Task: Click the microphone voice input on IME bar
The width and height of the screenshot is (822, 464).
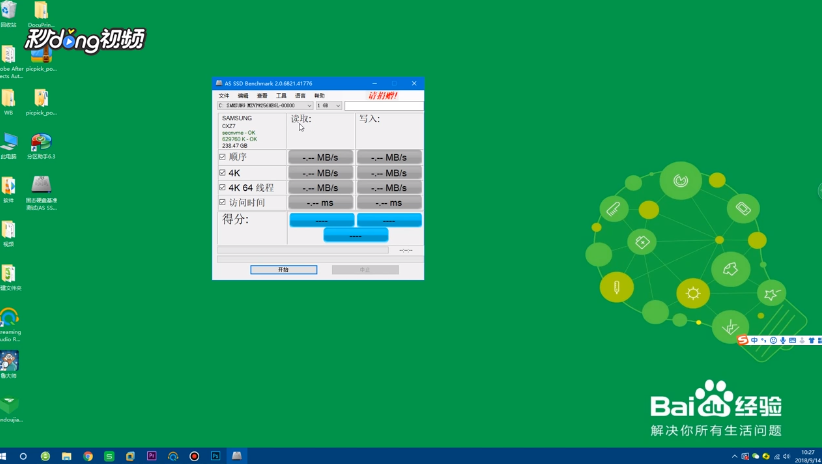Action: coord(783,340)
